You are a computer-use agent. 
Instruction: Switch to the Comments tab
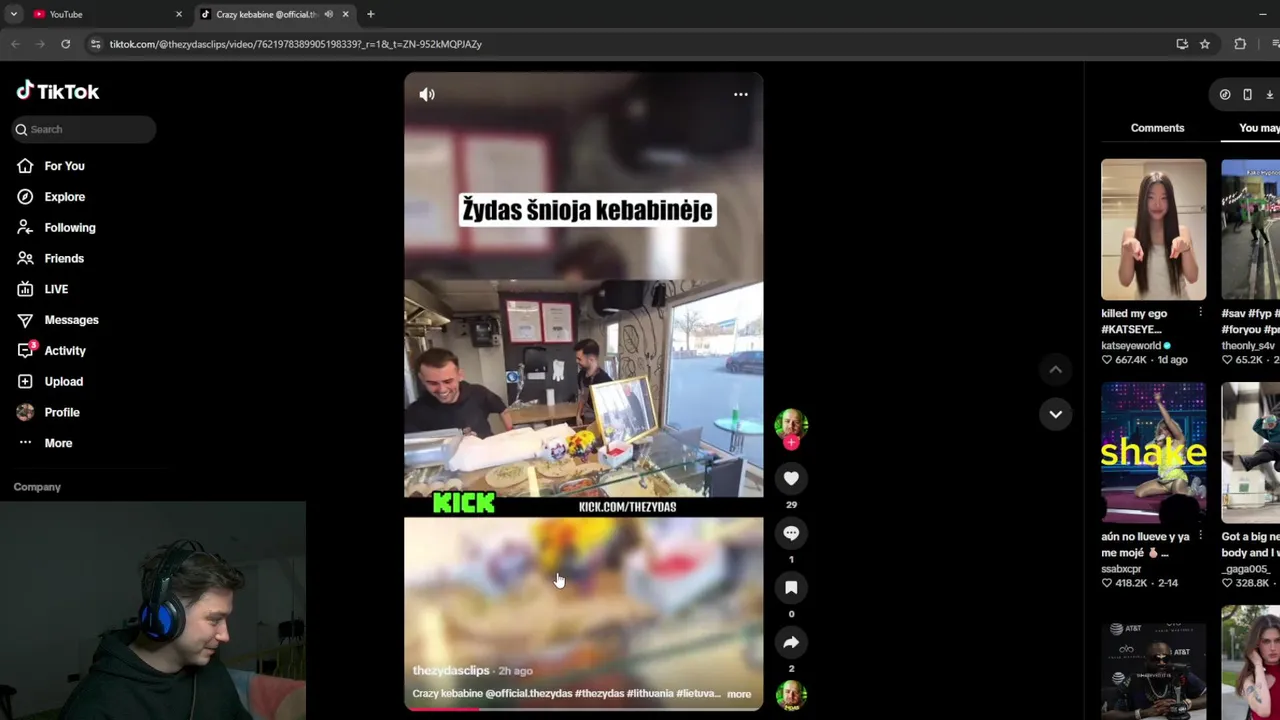coord(1157,128)
